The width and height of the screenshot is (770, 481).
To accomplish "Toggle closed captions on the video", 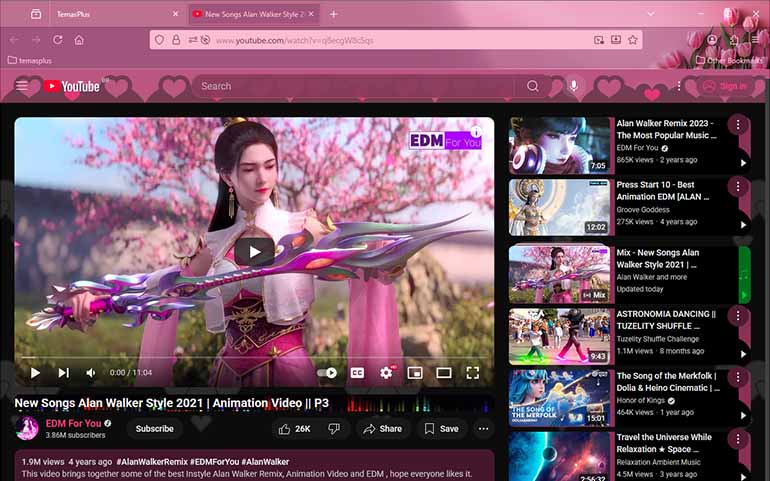I will click(x=357, y=373).
